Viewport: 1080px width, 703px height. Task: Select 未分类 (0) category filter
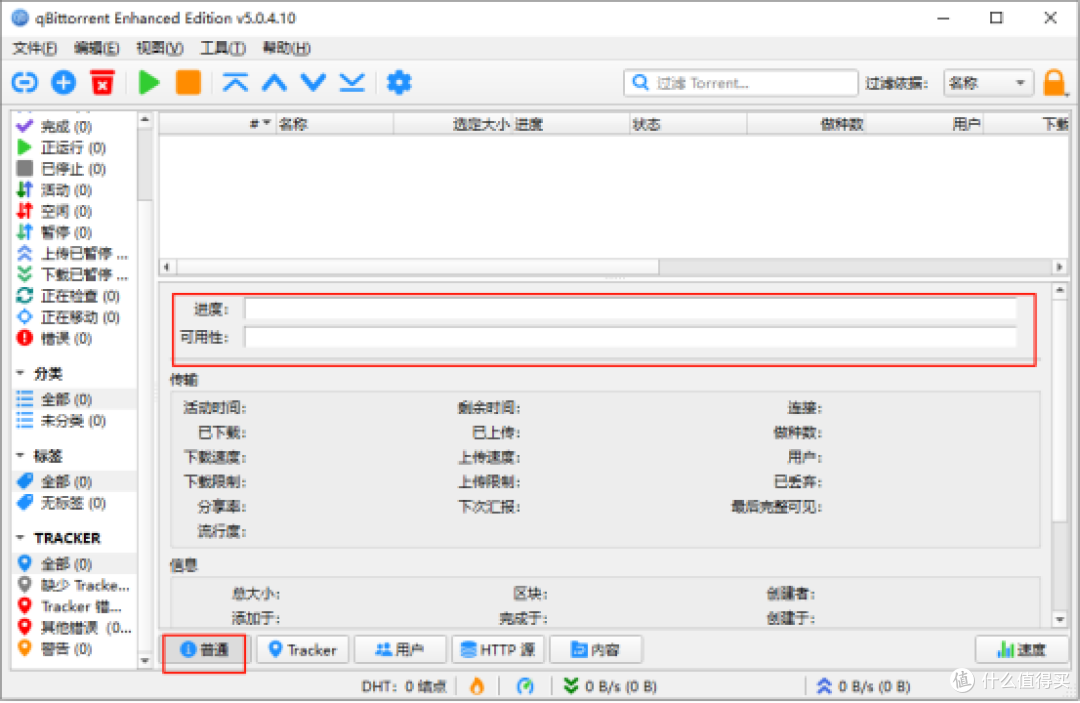click(x=73, y=421)
